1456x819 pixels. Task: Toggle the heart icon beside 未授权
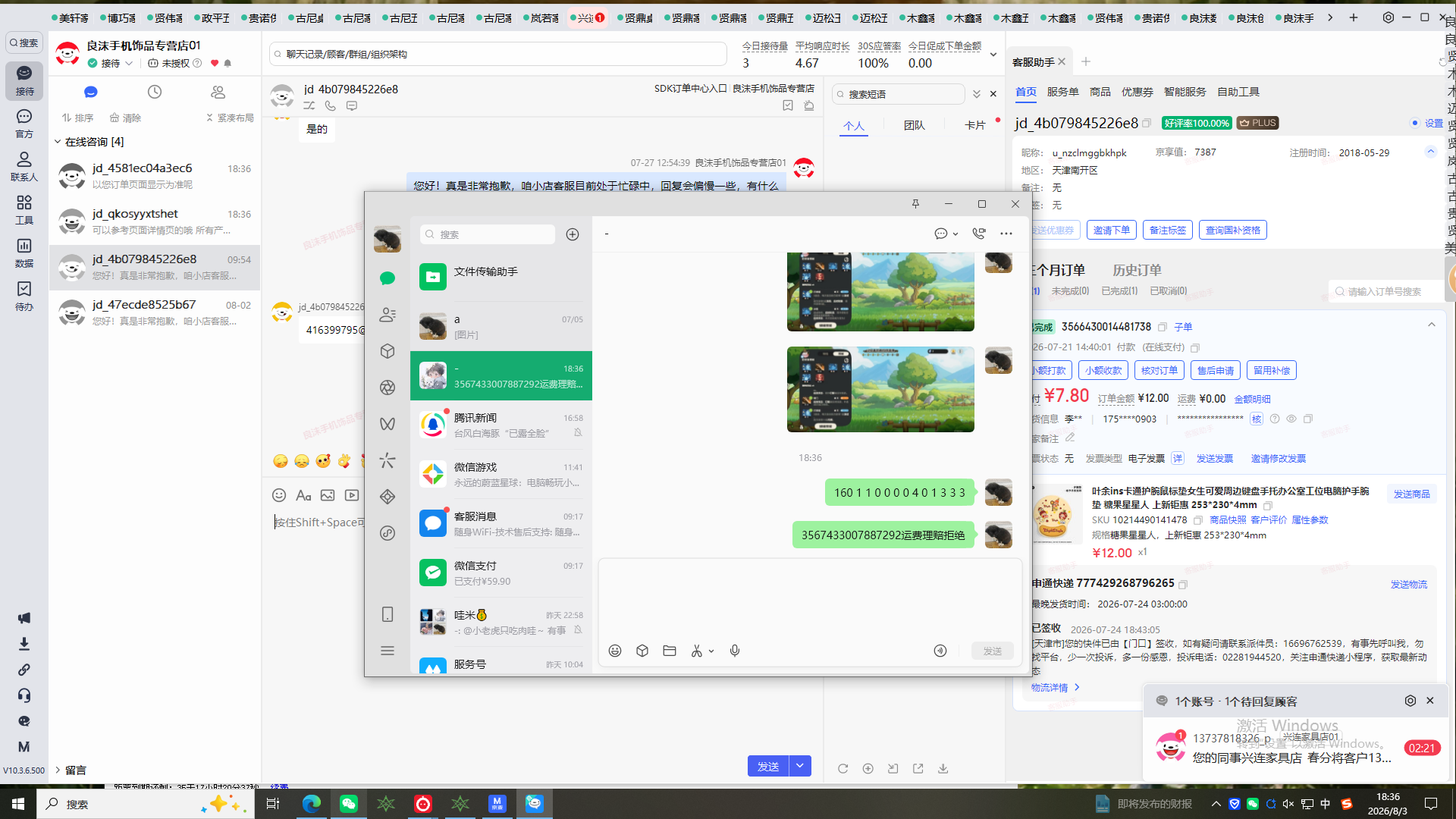pyautogui.click(x=215, y=64)
